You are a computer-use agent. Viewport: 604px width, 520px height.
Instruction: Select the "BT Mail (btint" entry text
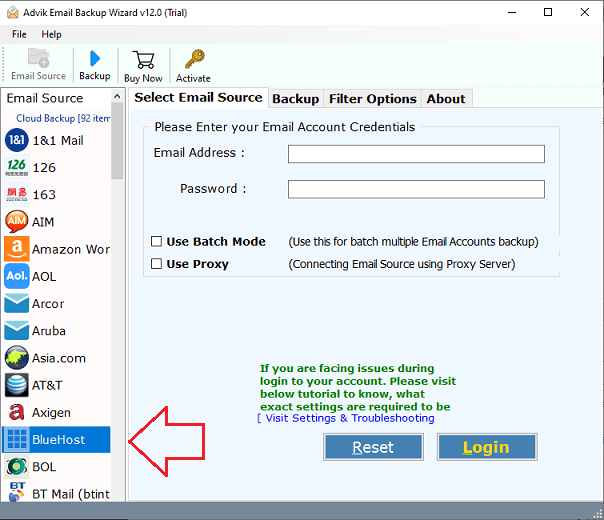(x=71, y=494)
